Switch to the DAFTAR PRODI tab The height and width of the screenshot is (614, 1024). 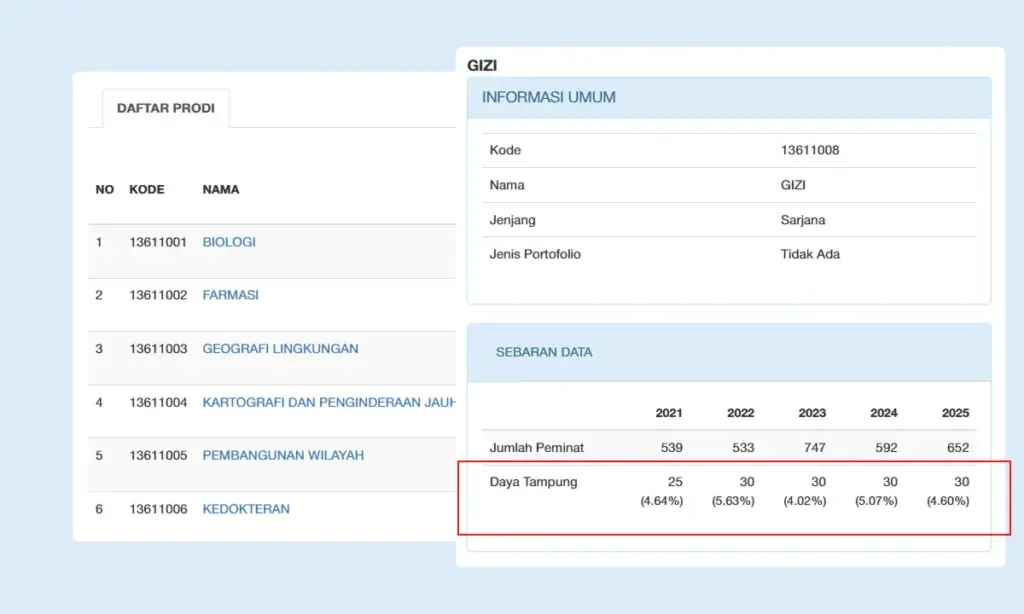click(x=165, y=108)
